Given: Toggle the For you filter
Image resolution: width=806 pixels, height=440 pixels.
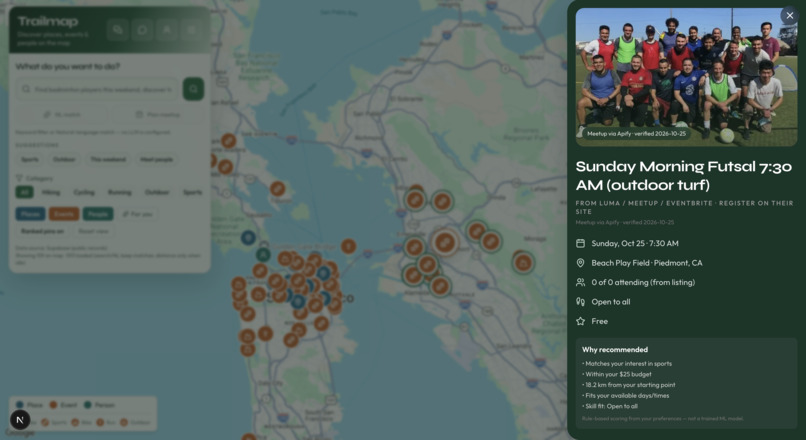Looking at the screenshot, I should [137, 214].
